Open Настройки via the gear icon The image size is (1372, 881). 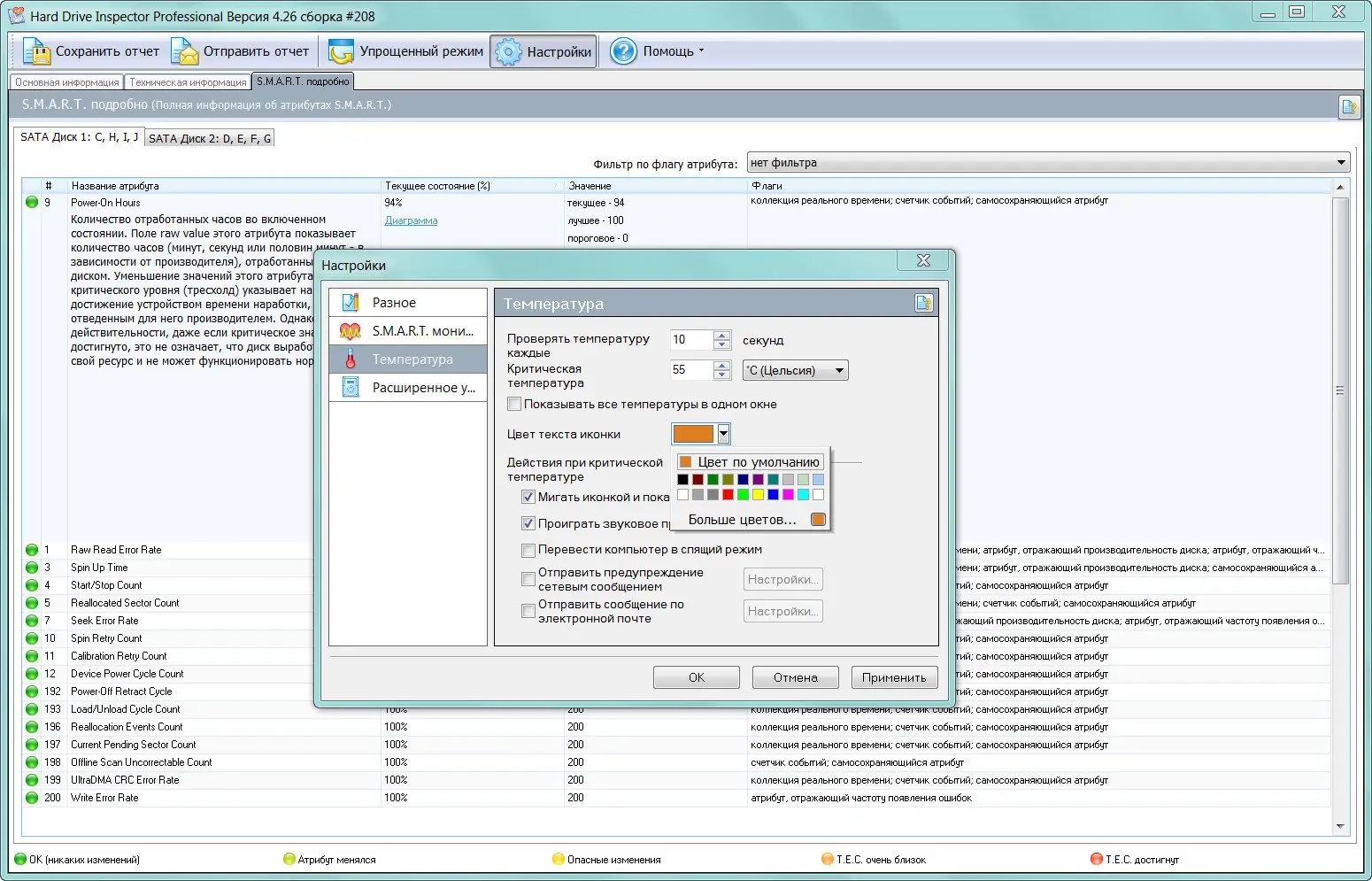508,52
